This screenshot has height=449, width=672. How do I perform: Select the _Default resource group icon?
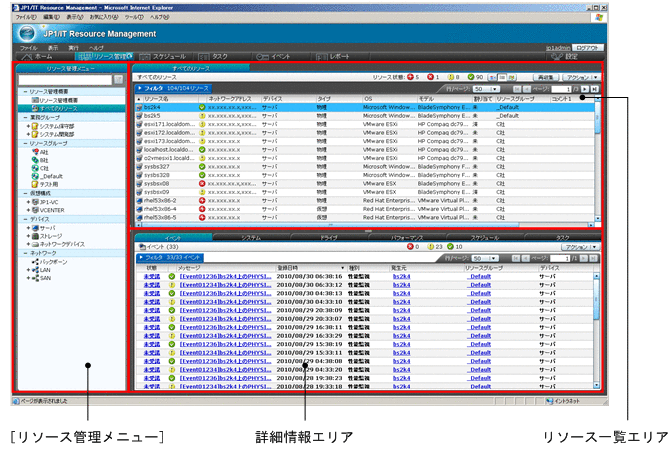pyautogui.click(x=35, y=177)
